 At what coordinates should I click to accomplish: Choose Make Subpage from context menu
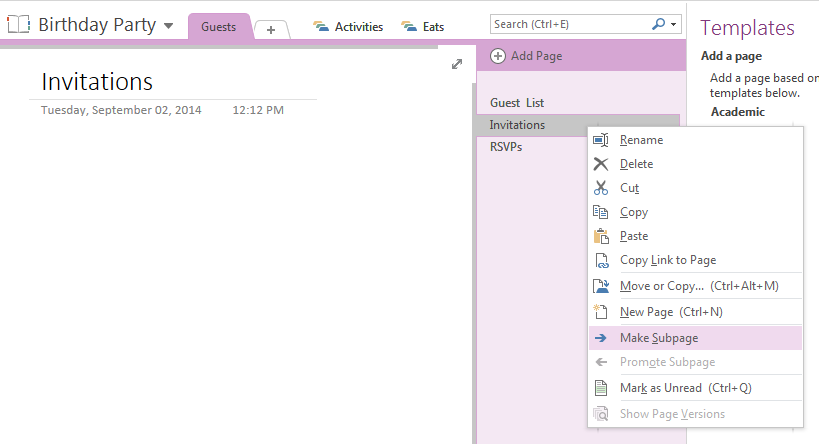[x=659, y=338]
